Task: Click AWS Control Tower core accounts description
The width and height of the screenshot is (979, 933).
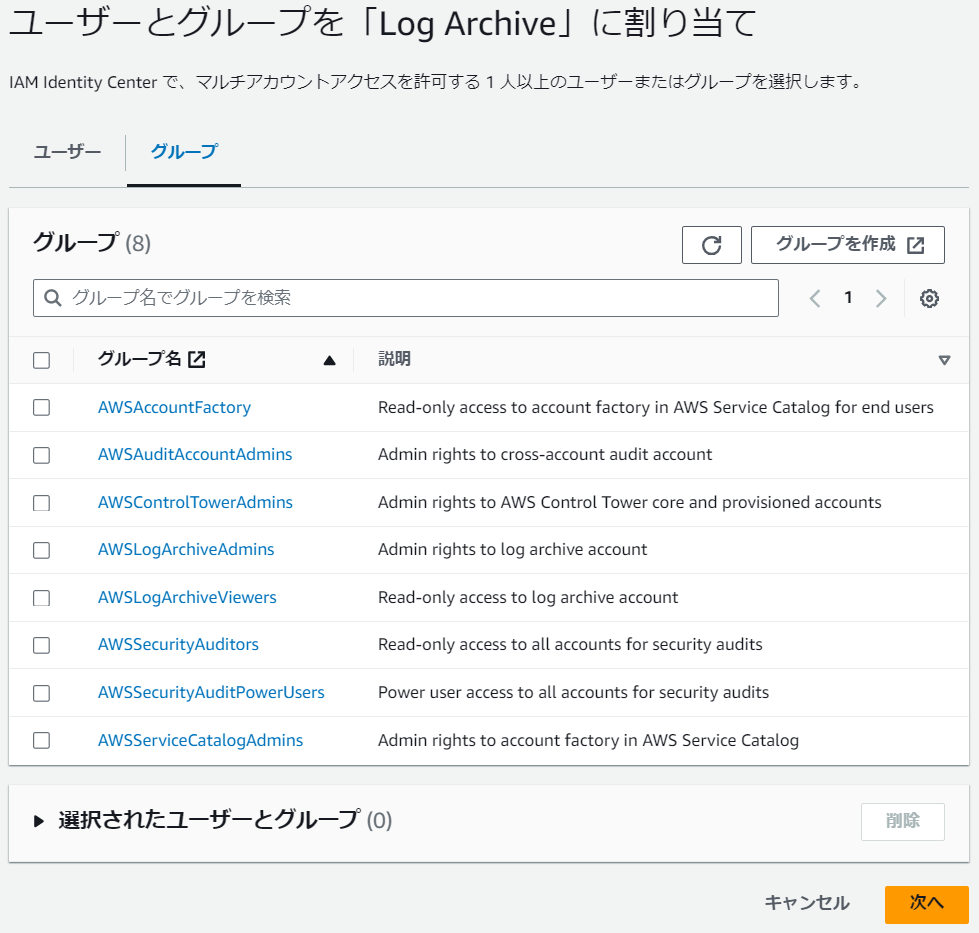Action: 629,503
